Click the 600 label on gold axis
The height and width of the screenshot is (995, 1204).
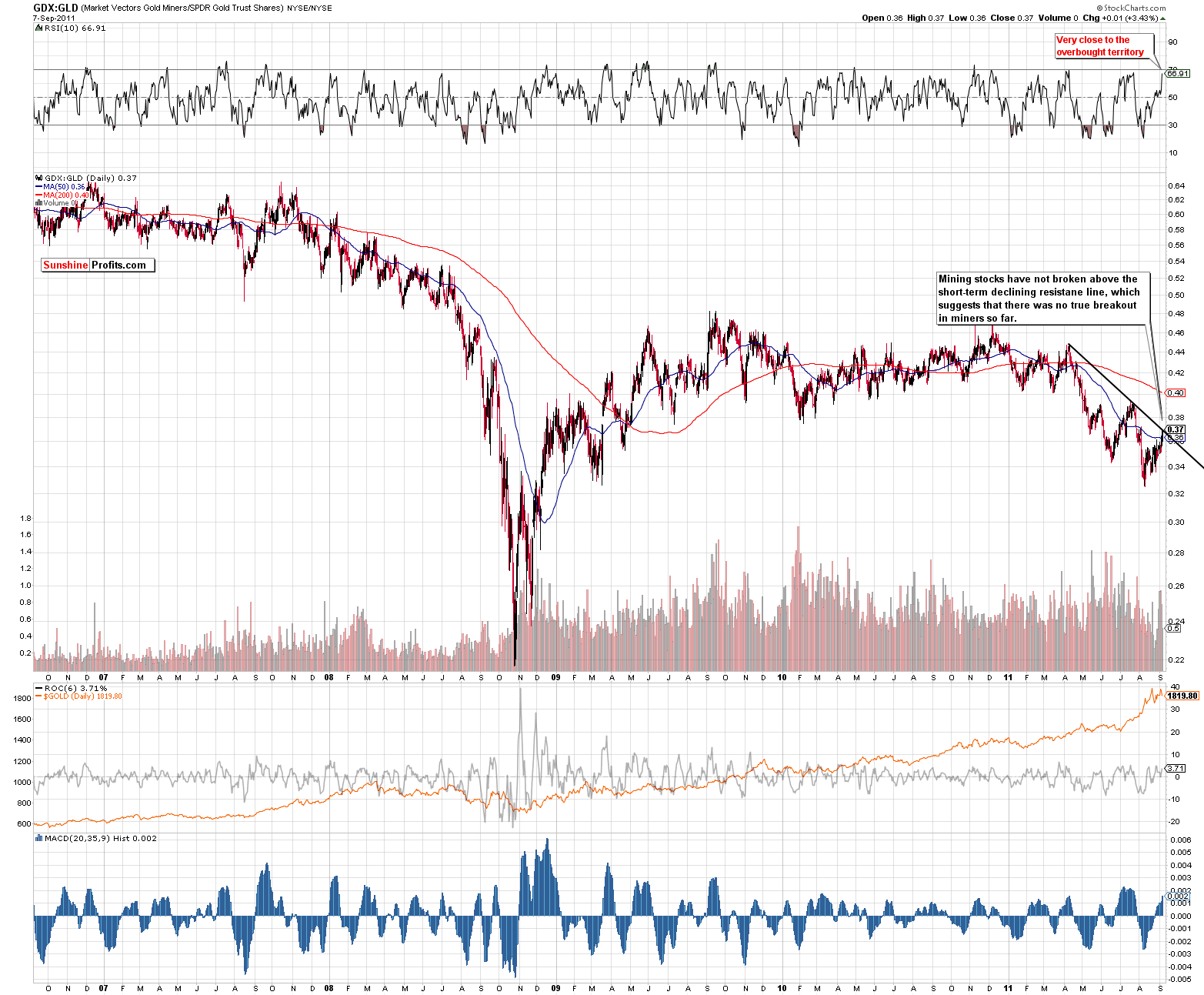coord(25,824)
